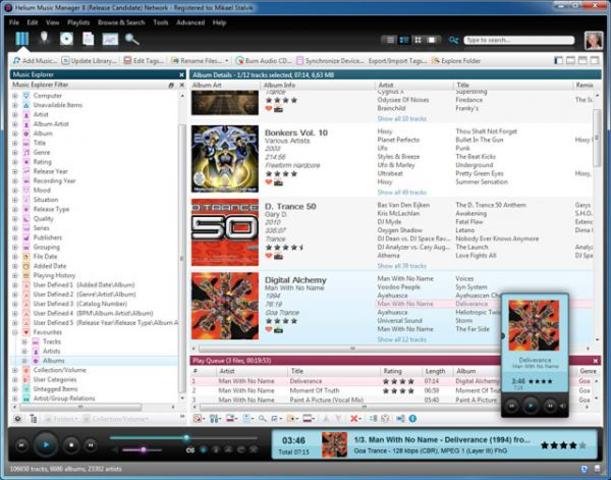611x480 pixels.
Task: Click the eye icon below the Music Explorer tree
Action: click(18, 419)
